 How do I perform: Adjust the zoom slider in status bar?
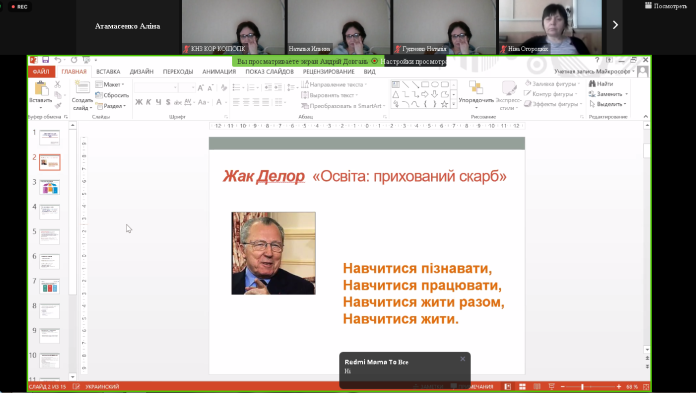[x=582, y=387]
